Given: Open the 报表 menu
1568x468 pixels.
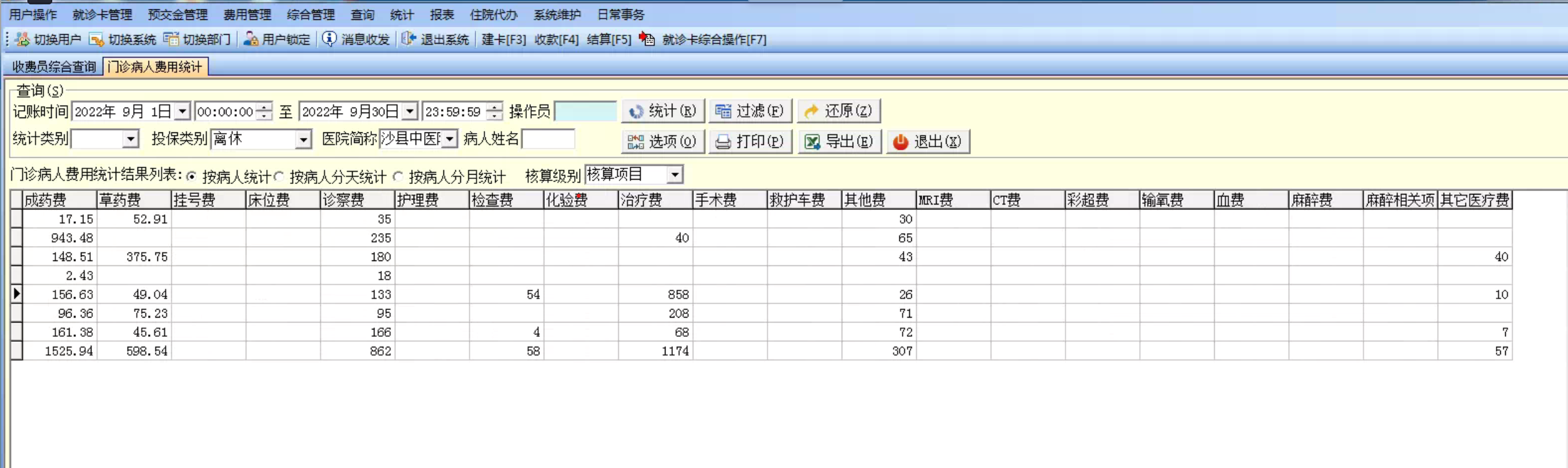Looking at the screenshot, I should [x=442, y=15].
